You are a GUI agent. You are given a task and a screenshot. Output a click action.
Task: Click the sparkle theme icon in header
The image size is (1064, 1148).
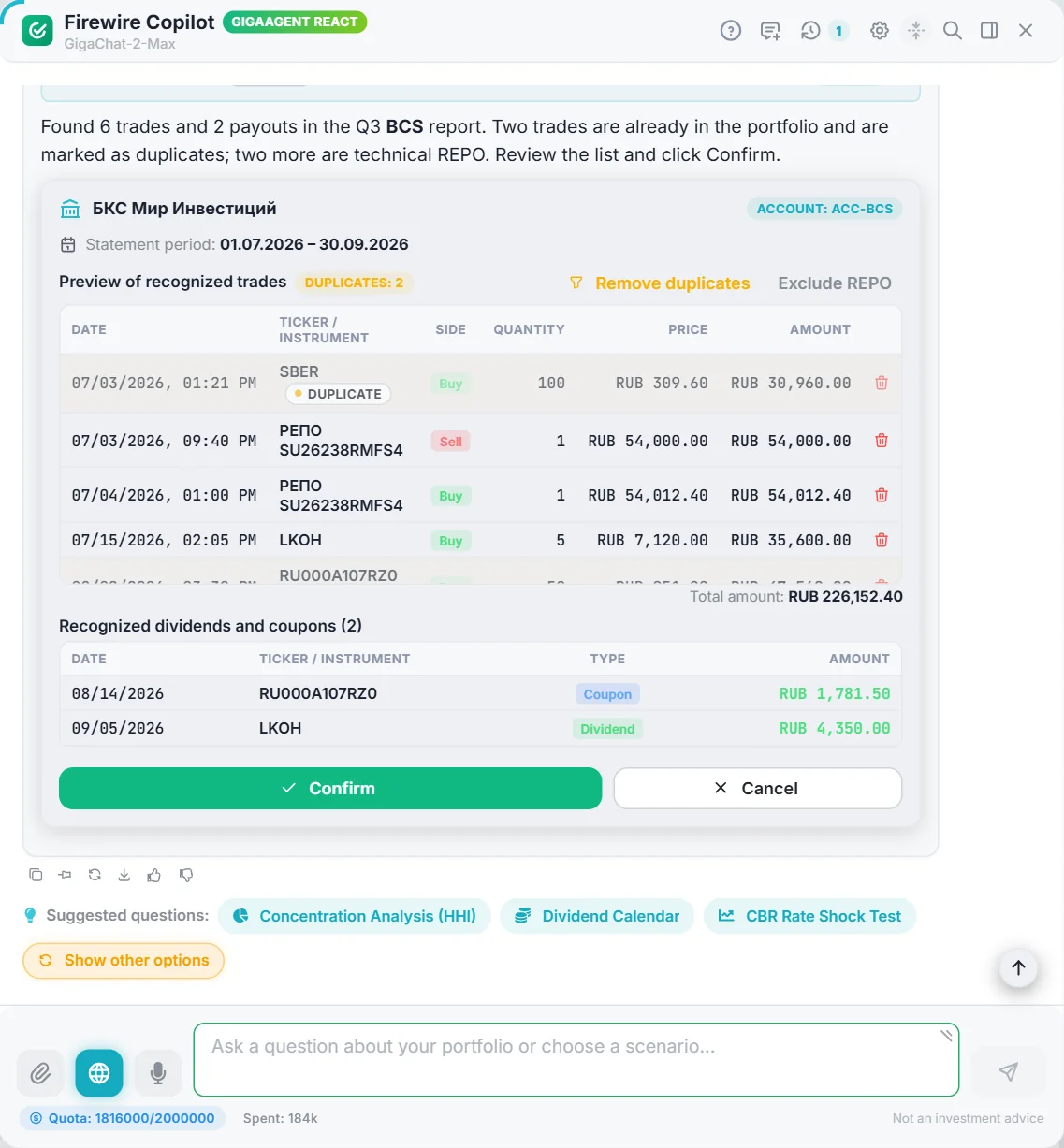click(916, 31)
